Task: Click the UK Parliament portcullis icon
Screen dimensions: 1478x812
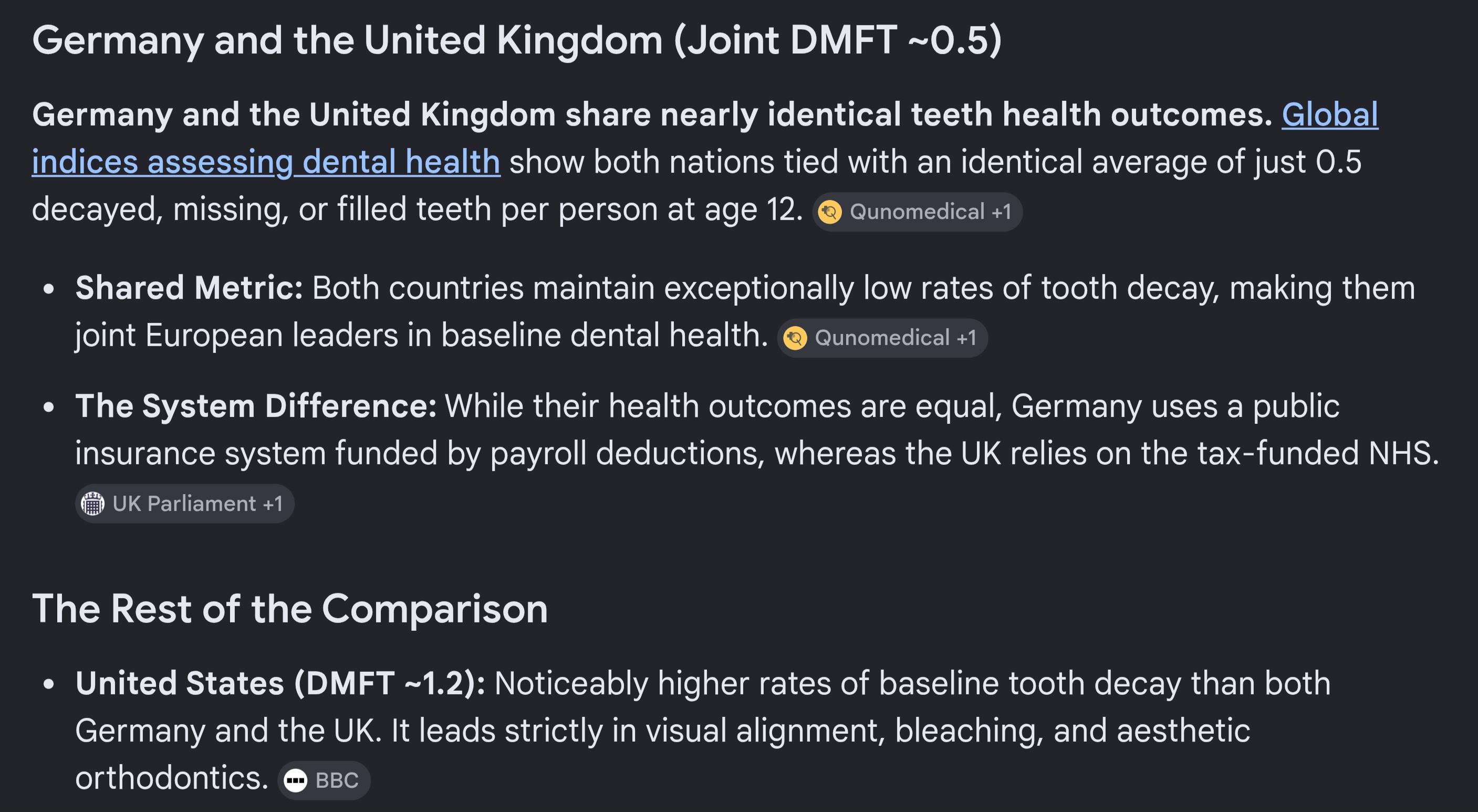Action: [x=92, y=504]
